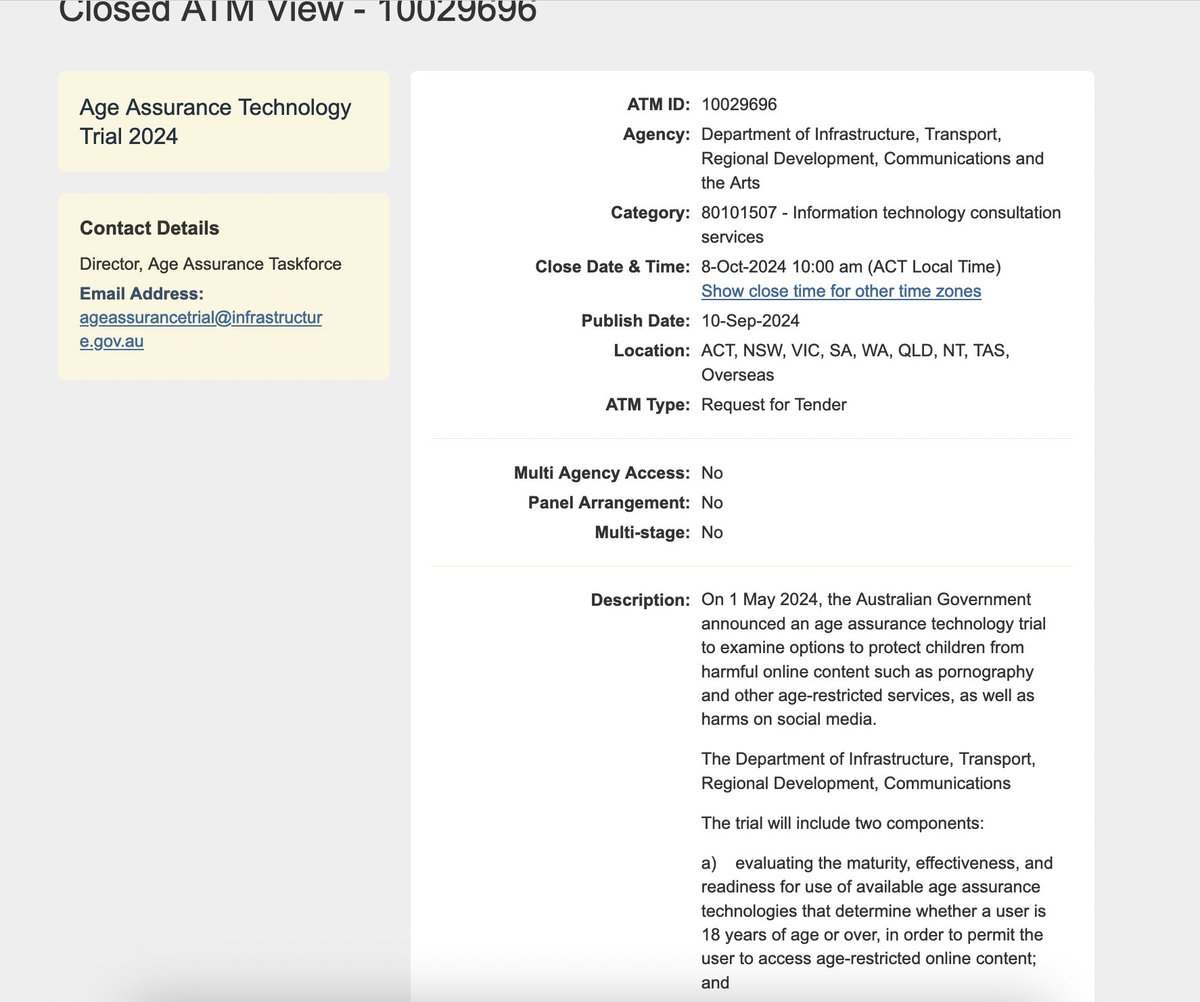Viewport: 1200px width, 1002px height.
Task: Select the 'No' value beside Multi Agency Access
Action: [x=712, y=473]
